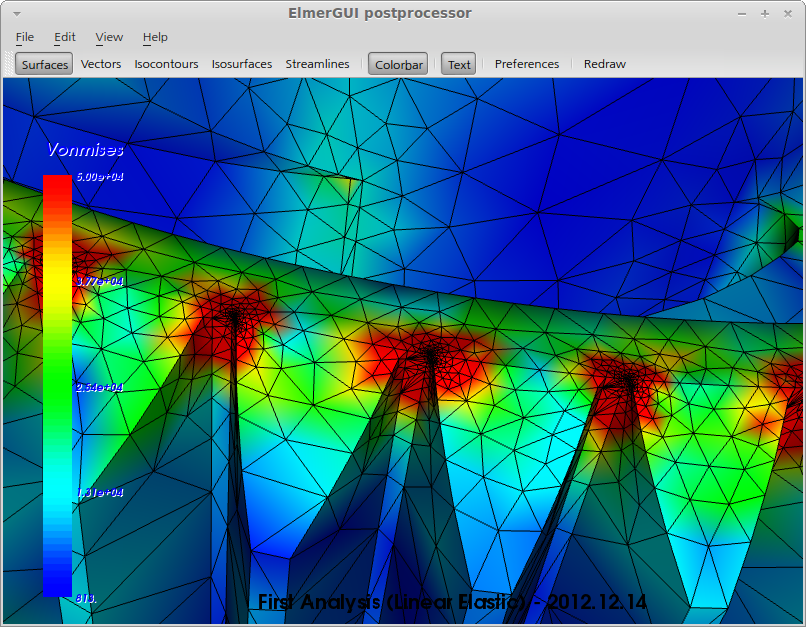Viewport: 806px width, 627px height.
Task: Grab the toolbar drag handle beside Surfaces
Action: point(9,64)
